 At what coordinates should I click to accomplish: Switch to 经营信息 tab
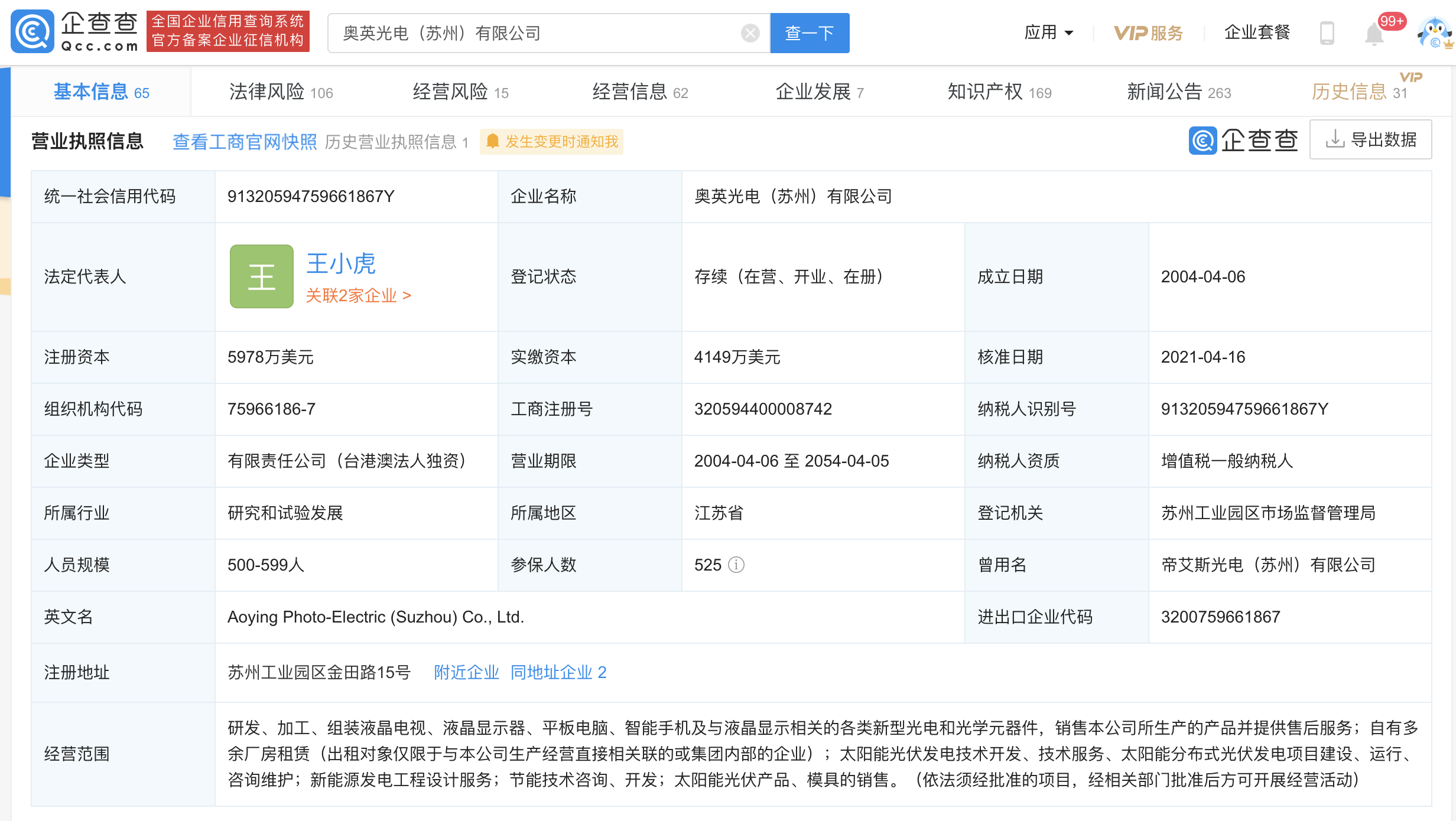(x=641, y=92)
